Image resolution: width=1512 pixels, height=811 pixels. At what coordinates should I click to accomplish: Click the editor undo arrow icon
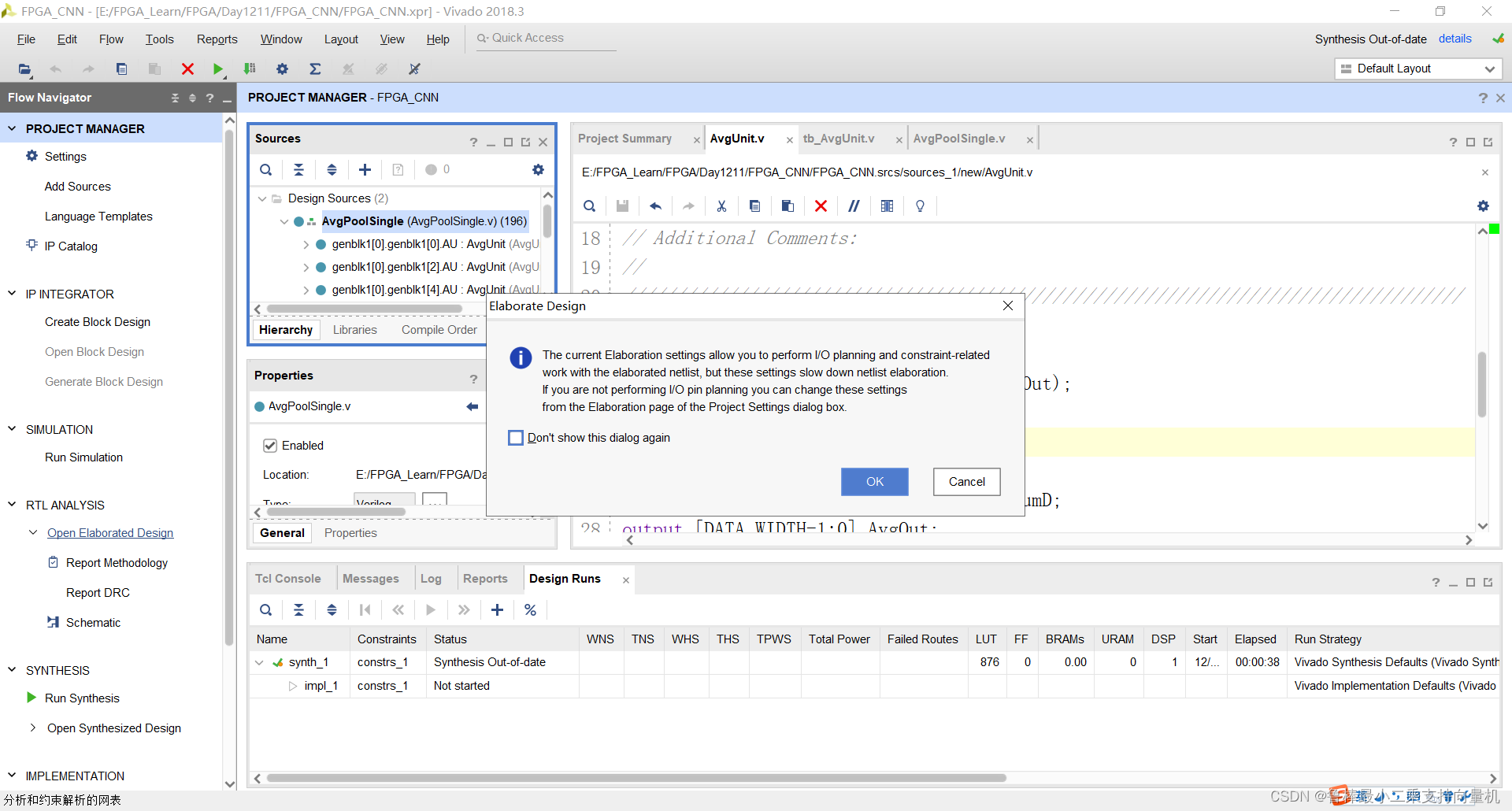[x=655, y=206]
